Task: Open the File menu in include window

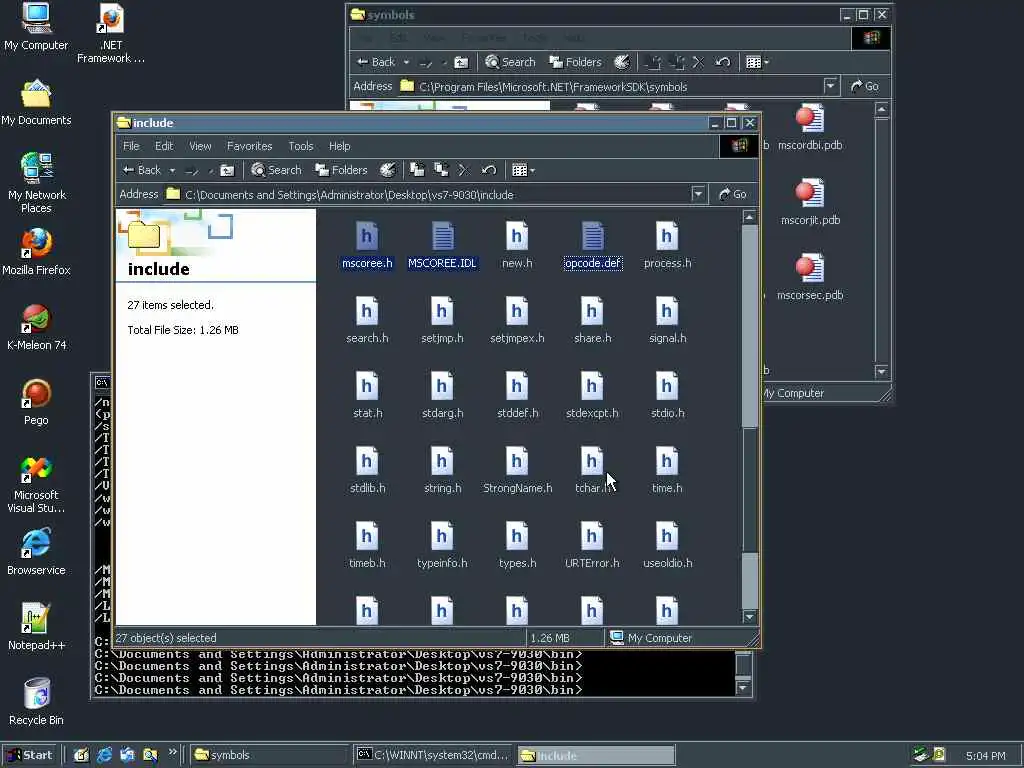Action: (x=131, y=146)
